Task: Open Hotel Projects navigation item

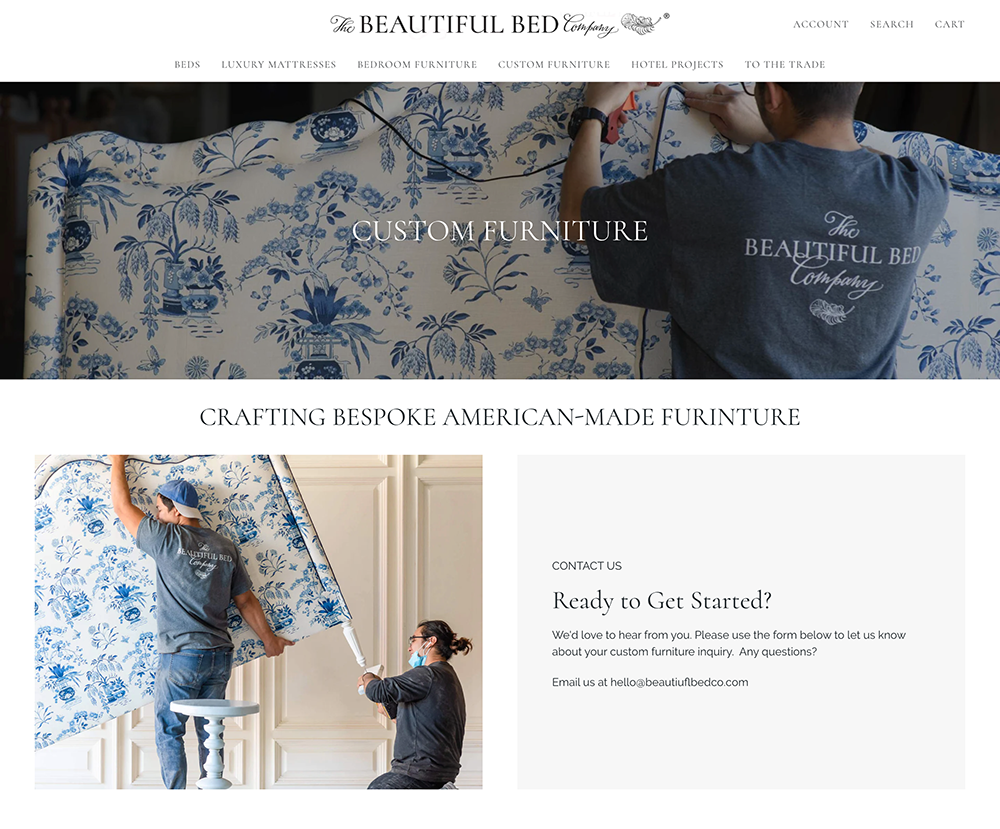Action: point(677,64)
